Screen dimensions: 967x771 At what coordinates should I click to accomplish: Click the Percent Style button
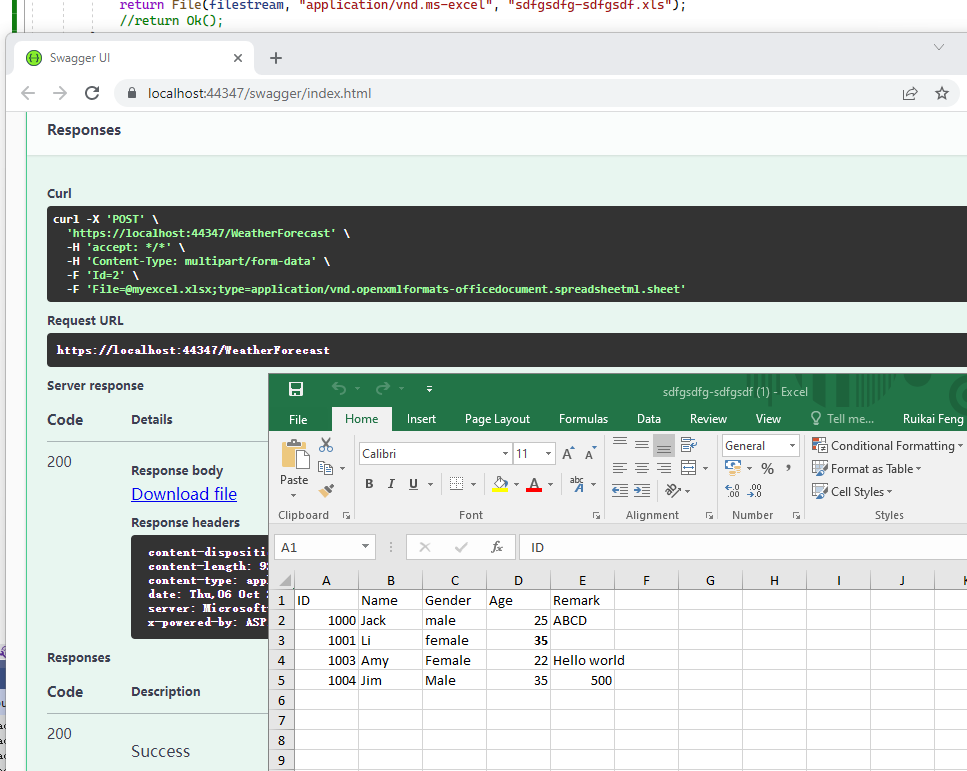tap(767, 468)
